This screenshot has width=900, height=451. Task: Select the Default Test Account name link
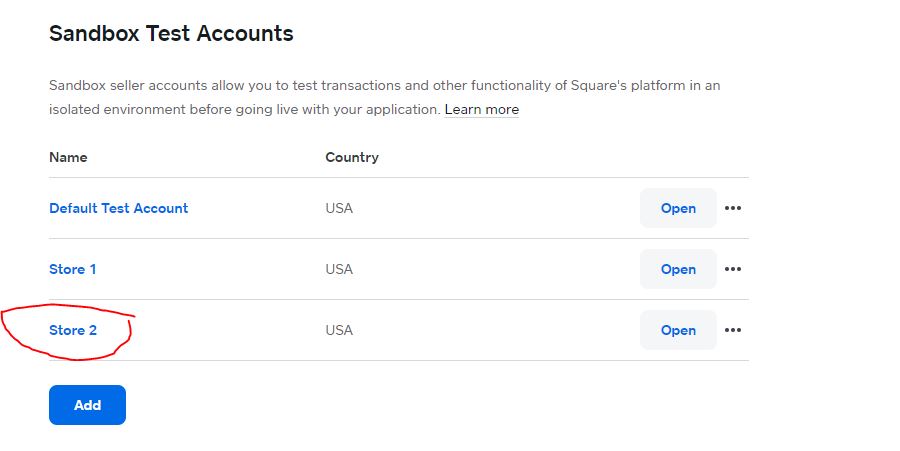click(x=119, y=208)
